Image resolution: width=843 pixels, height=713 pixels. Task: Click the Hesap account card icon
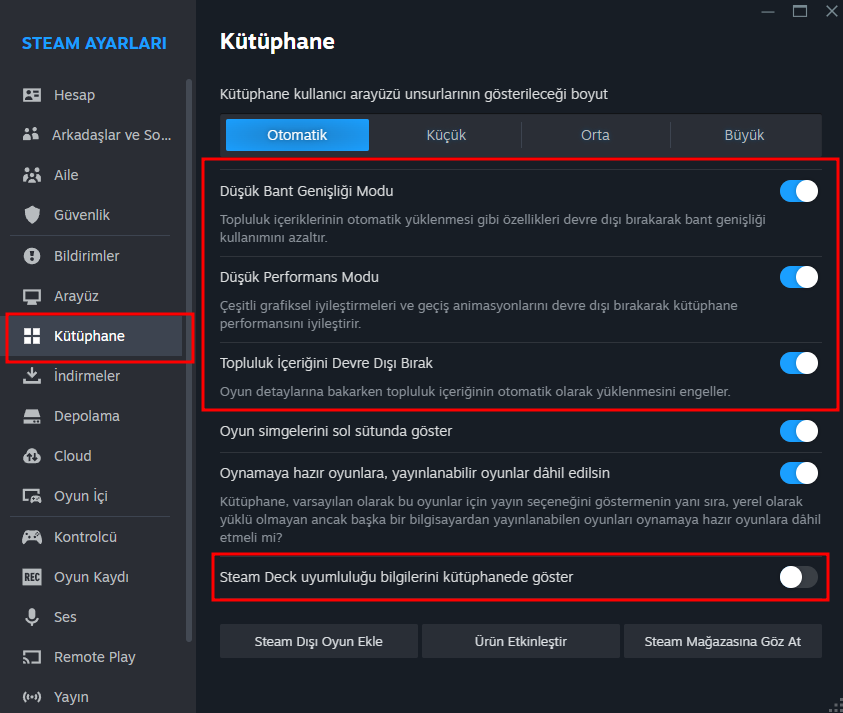point(32,95)
